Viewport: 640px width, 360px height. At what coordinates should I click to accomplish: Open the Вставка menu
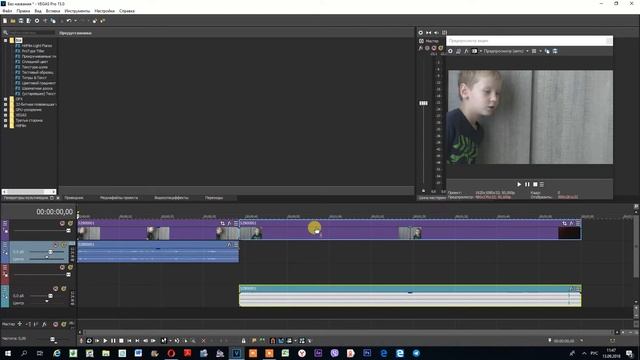click(53, 11)
